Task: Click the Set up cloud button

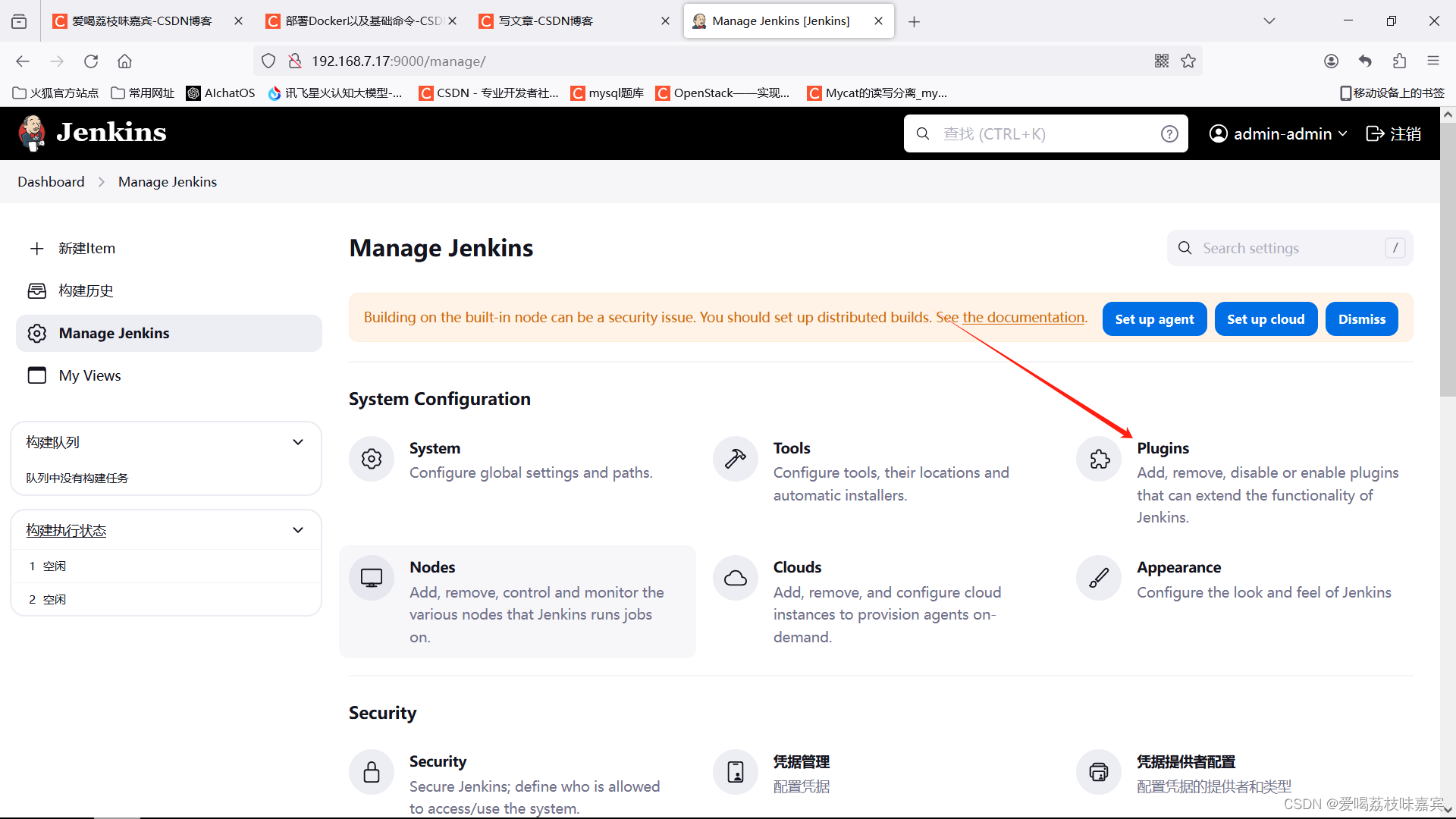Action: (x=1266, y=319)
